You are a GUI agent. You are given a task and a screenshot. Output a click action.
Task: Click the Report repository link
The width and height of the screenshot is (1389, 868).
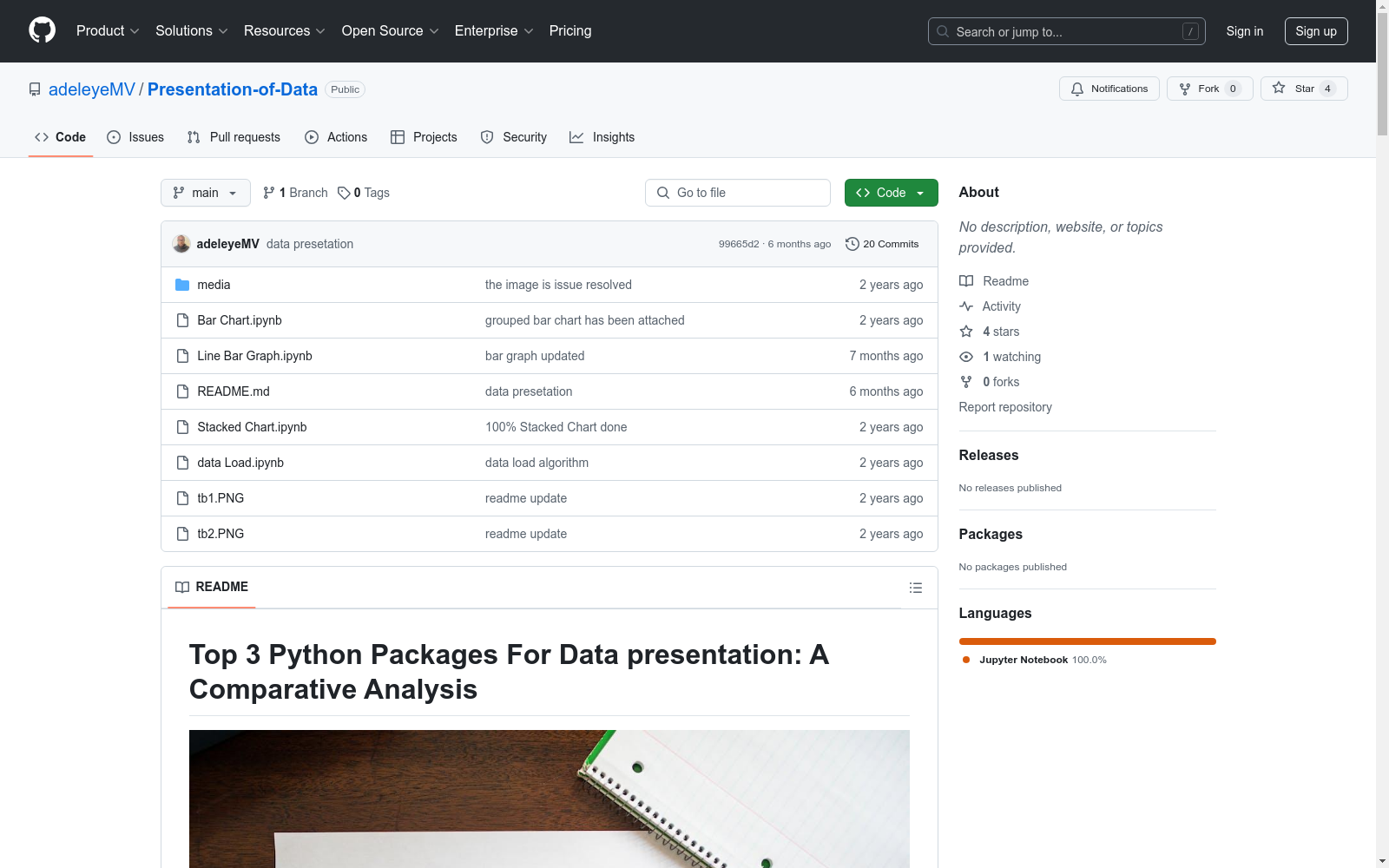click(1005, 407)
